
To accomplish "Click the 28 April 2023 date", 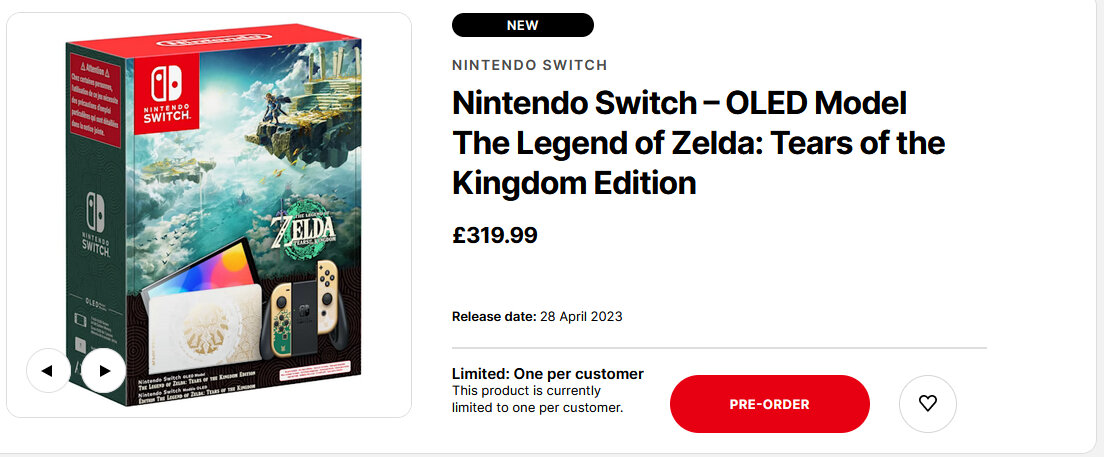I will point(581,317).
